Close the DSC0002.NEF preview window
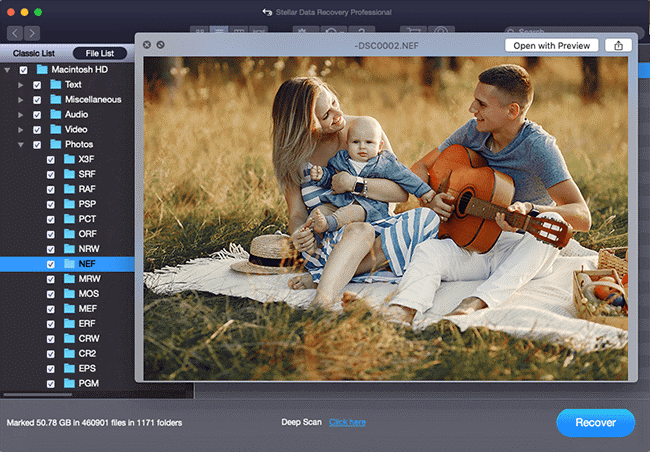Image resolution: width=650 pixels, height=452 pixels. [x=148, y=45]
